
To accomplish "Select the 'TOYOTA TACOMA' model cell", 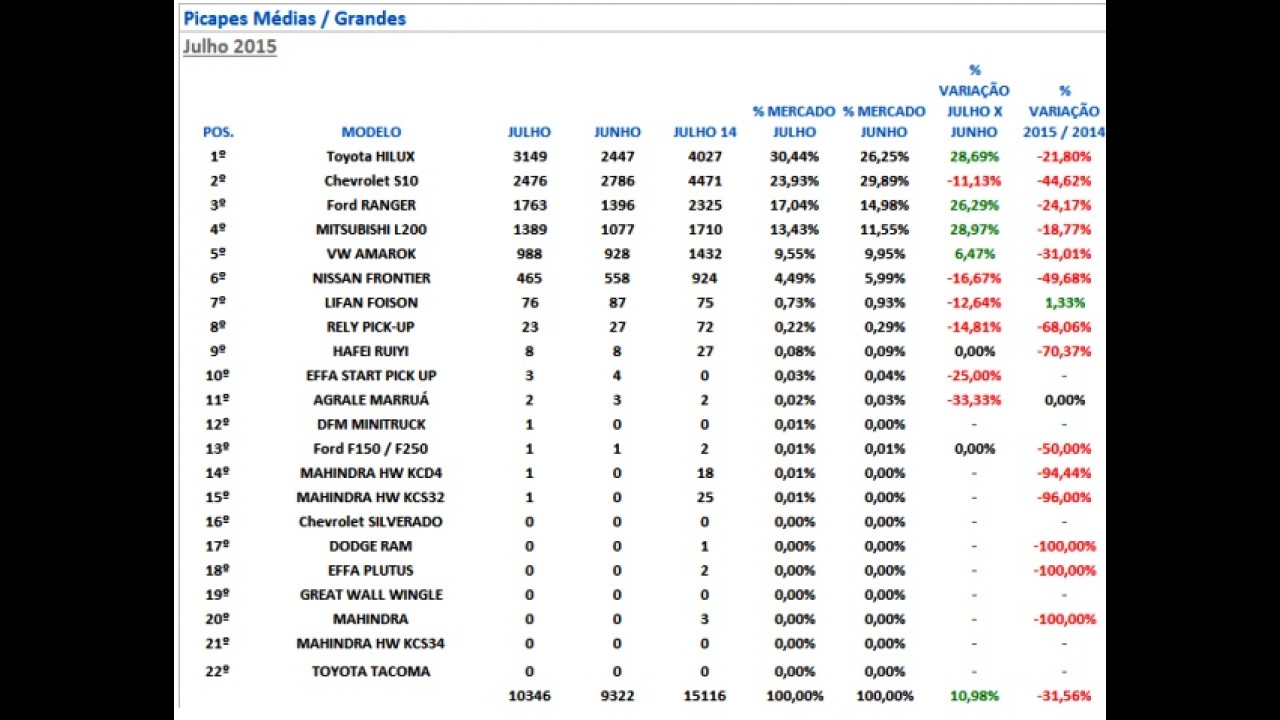I will coord(371,671).
